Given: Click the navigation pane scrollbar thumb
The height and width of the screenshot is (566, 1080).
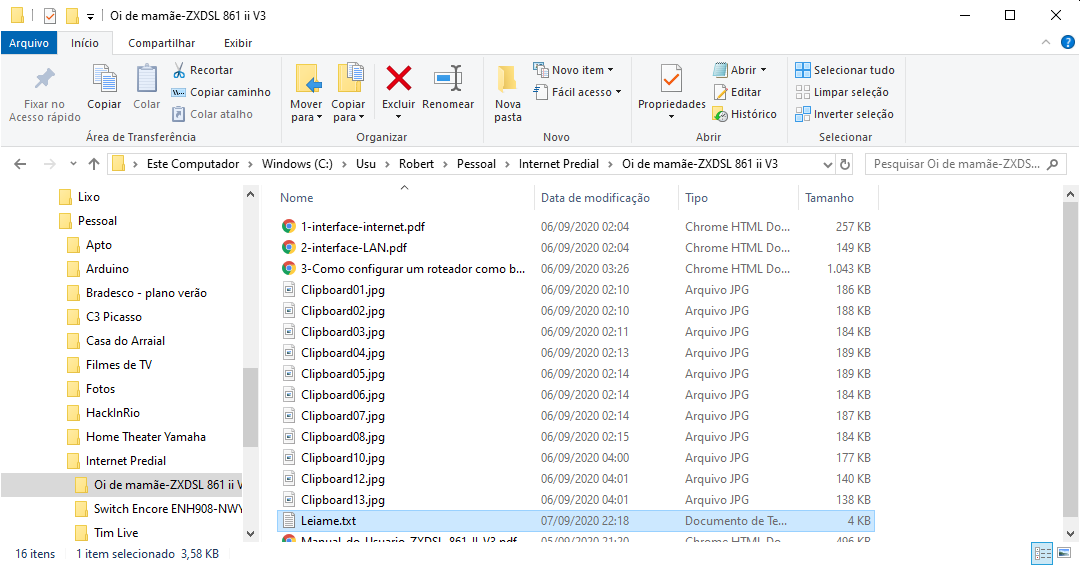Looking at the screenshot, I should coord(250,406).
